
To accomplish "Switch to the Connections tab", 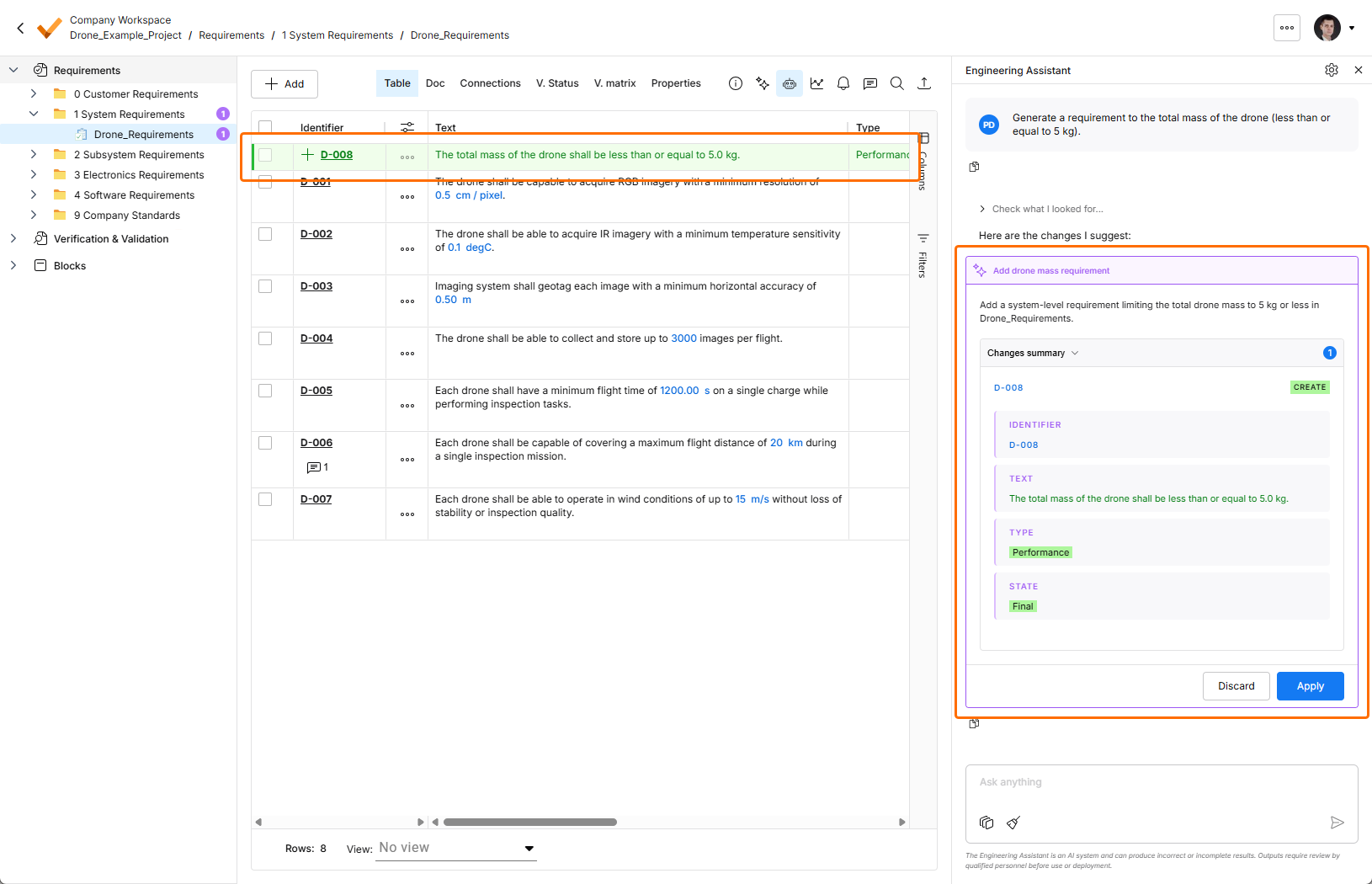I will [x=490, y=83].
